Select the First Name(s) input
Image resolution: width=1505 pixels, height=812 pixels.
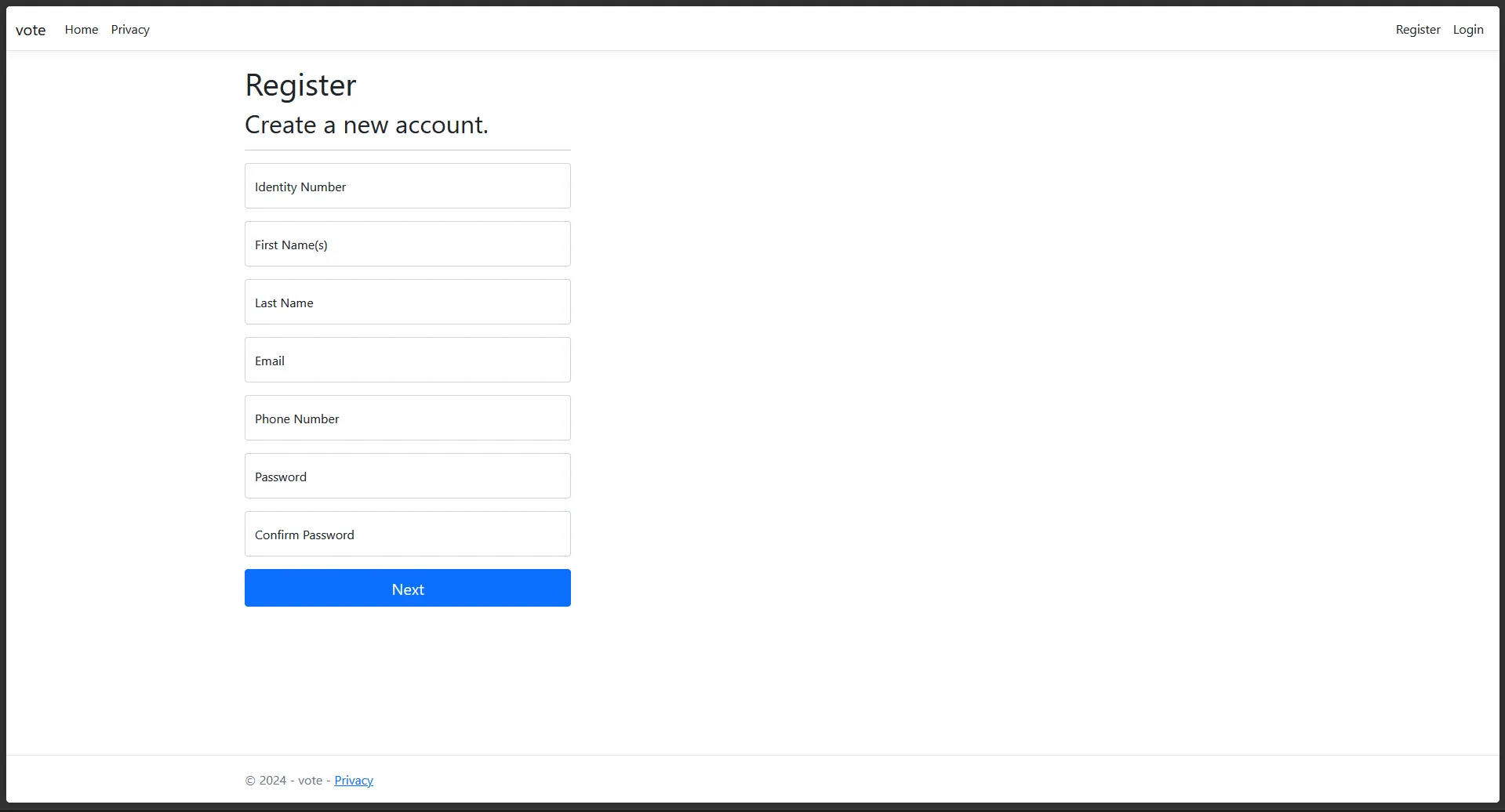tap(408, 244)
